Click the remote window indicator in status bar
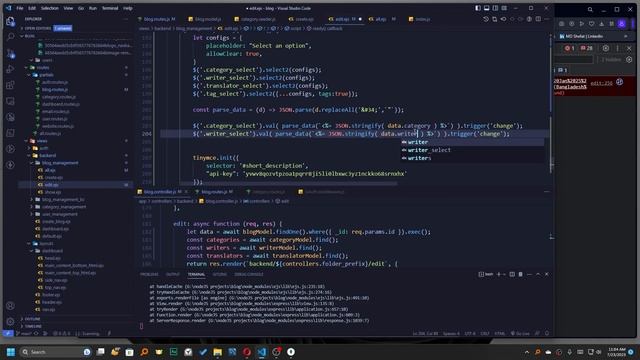640x360 pixels. click(8, 333)
